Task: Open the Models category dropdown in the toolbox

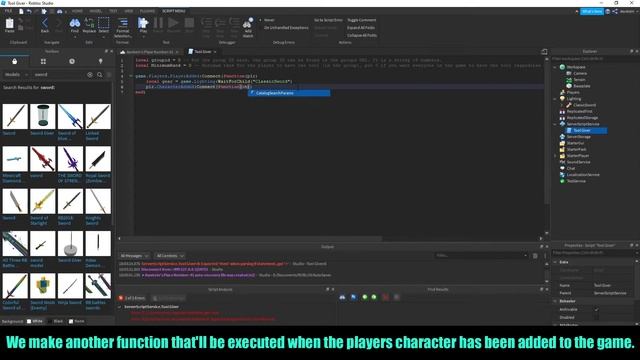Action: (x=16, y=75)
